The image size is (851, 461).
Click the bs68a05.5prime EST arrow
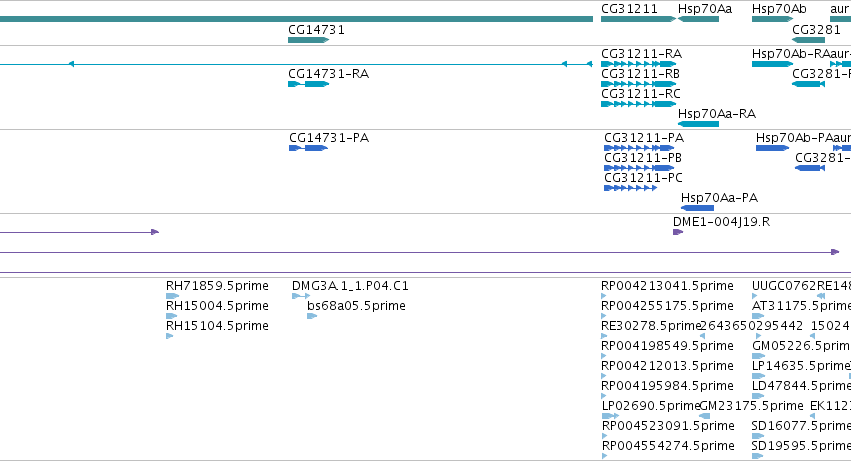click(x=312, y=316)
